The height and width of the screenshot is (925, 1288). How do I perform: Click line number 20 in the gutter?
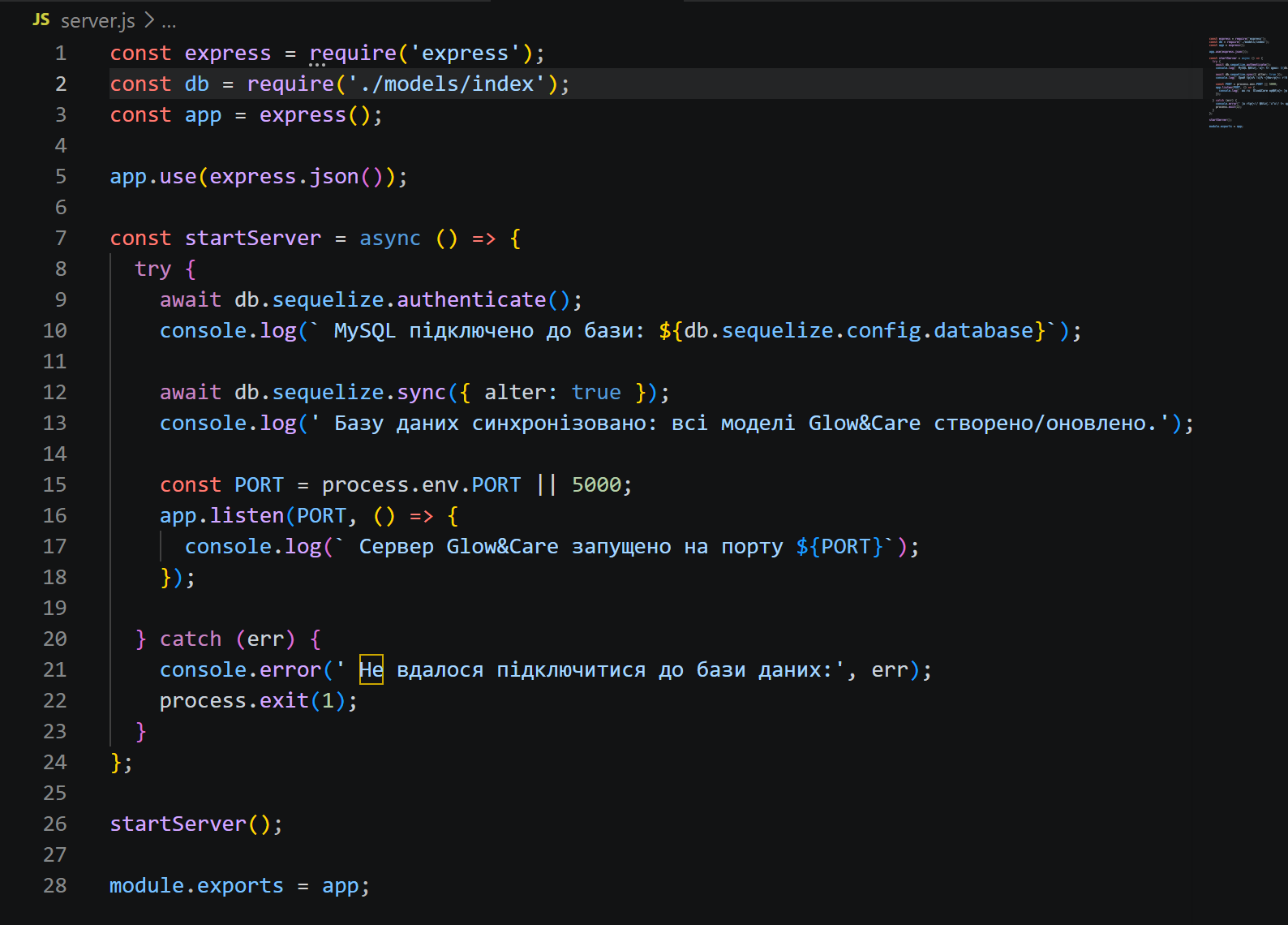point(55,639)
